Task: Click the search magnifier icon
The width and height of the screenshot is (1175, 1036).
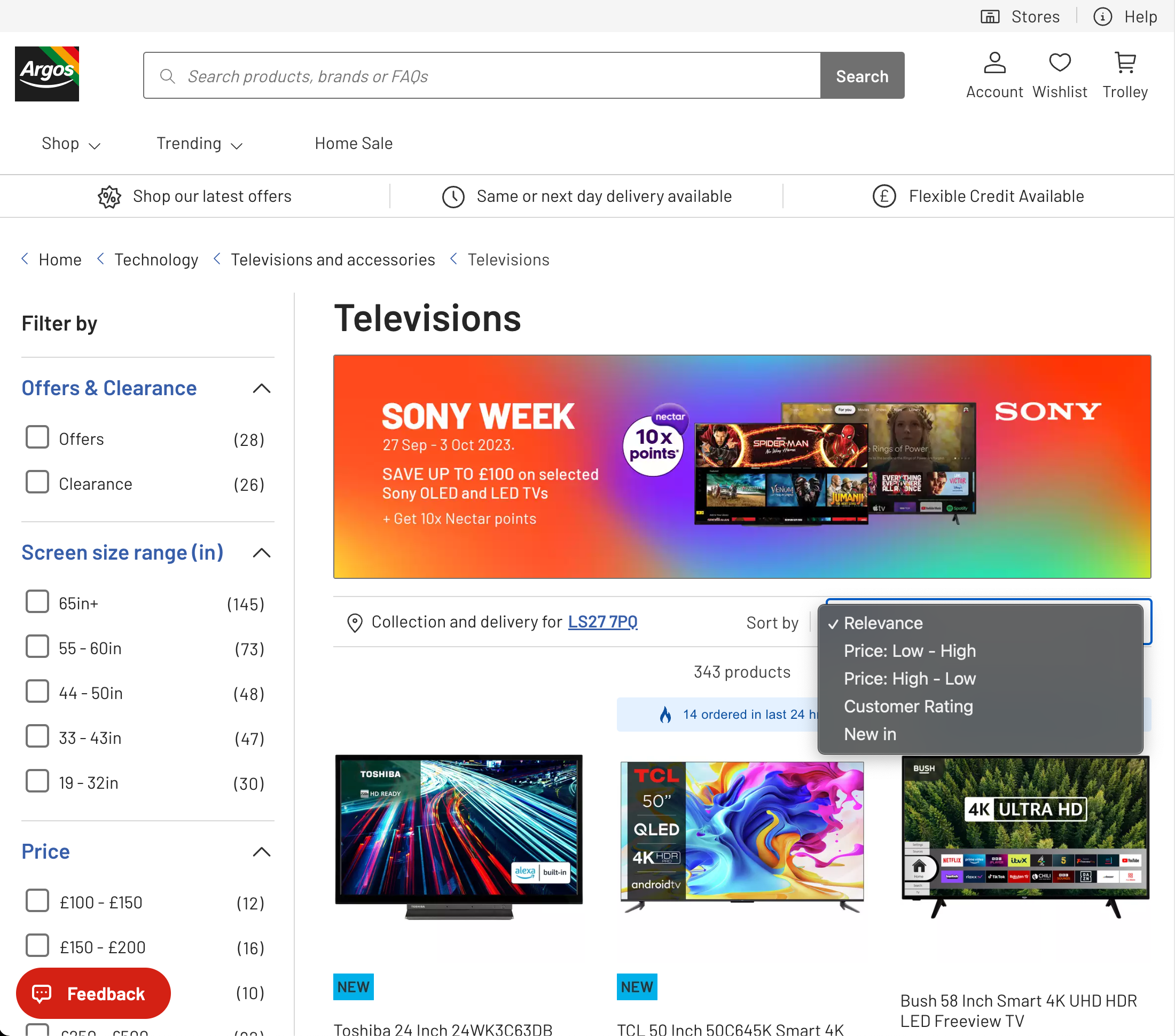Action: (167, 75)
